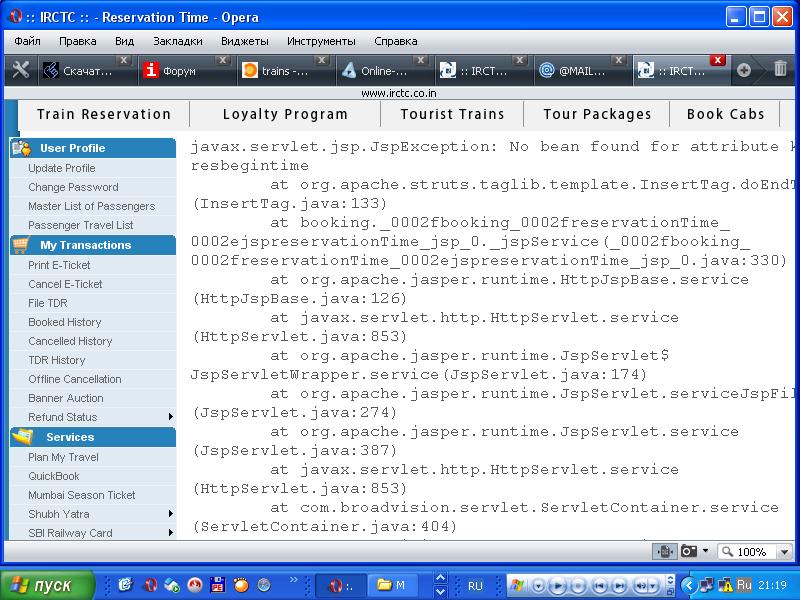Screen dimensions: 800x600
Task: Expand the Refund Status submenu arrow
Action: coord(171,417)
